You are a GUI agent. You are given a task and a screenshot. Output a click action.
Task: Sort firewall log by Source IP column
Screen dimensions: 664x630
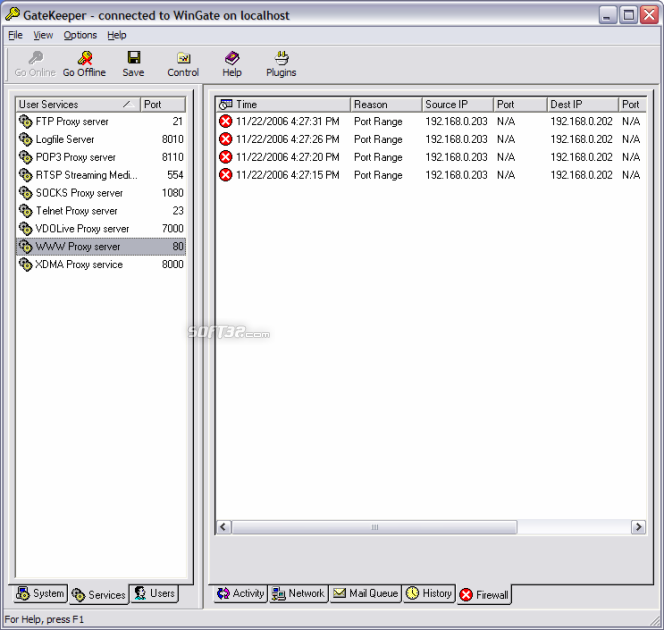pos(458,105)
